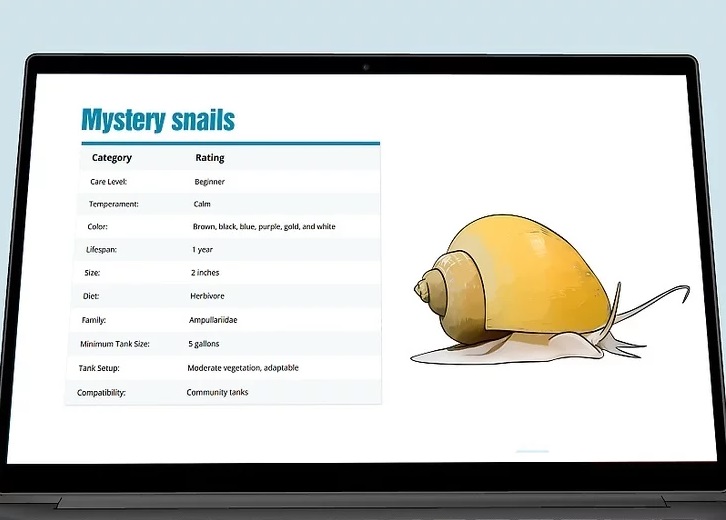
Task: Select the Calm value
Action: point(202,204)
